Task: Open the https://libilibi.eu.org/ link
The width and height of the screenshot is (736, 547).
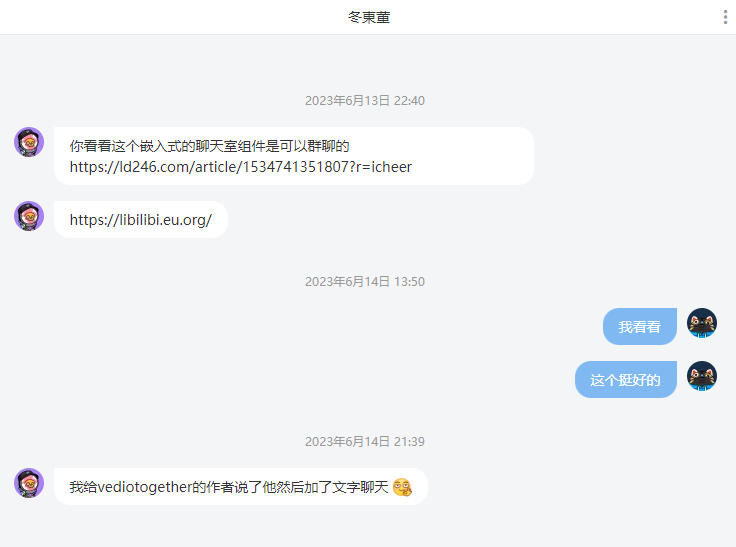Action: click(x=141, y=220)
